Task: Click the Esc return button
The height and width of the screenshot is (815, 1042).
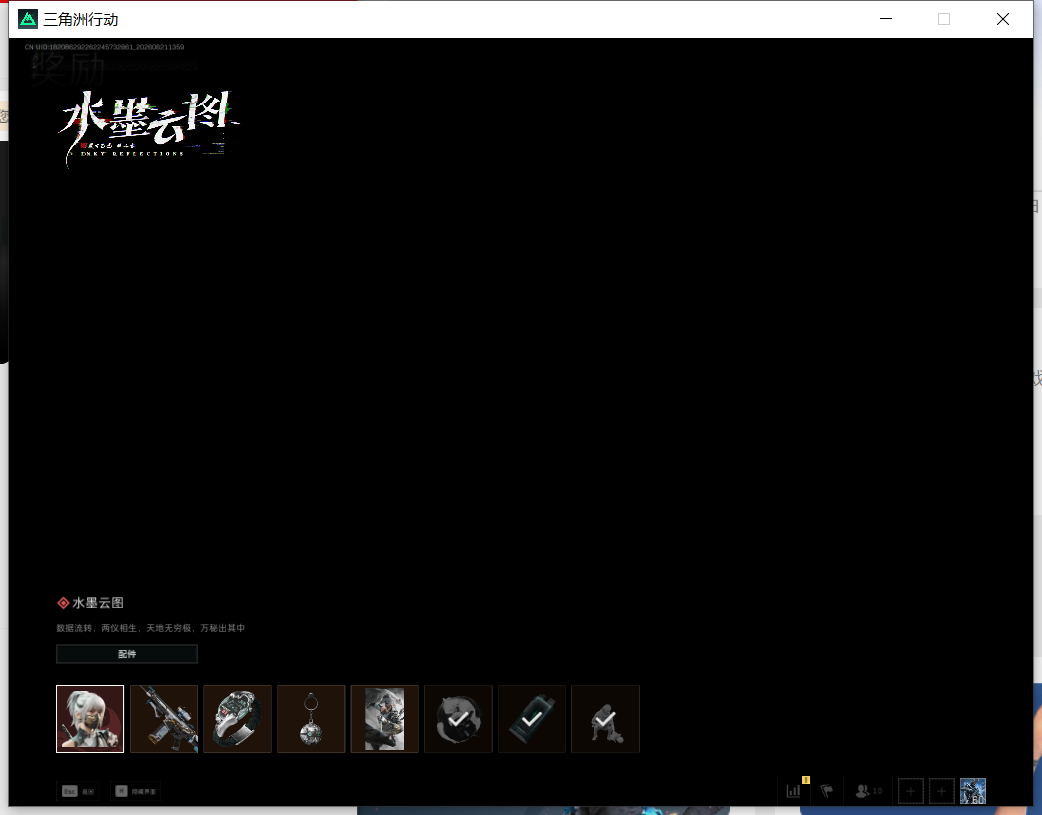Action: (x=78, y=791)
